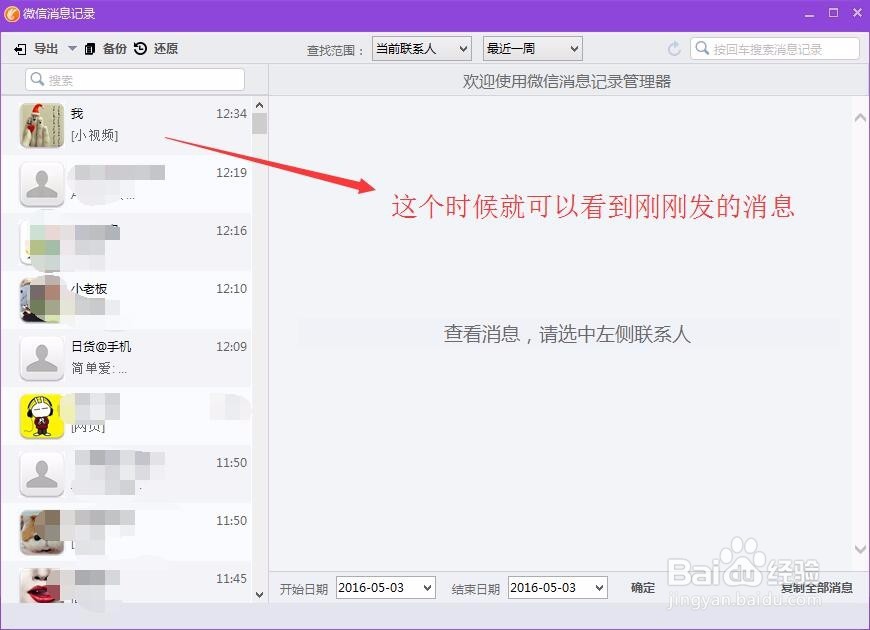Click the 小老板 avatar thumbnail
870x630 pixels.
tap(42, 300)
